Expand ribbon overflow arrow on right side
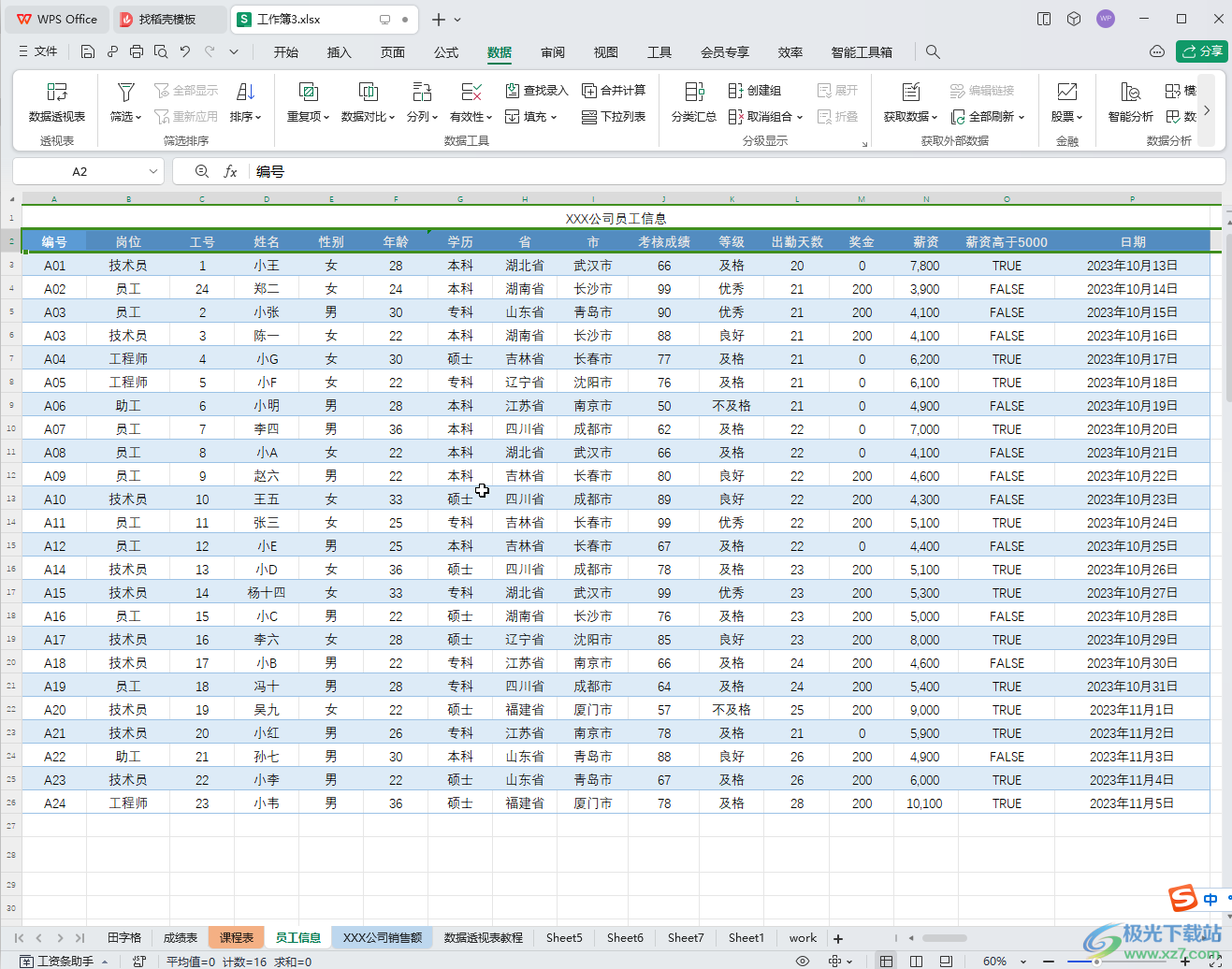Viewport: 1232px width, 969px height. tap(1207, 110)
